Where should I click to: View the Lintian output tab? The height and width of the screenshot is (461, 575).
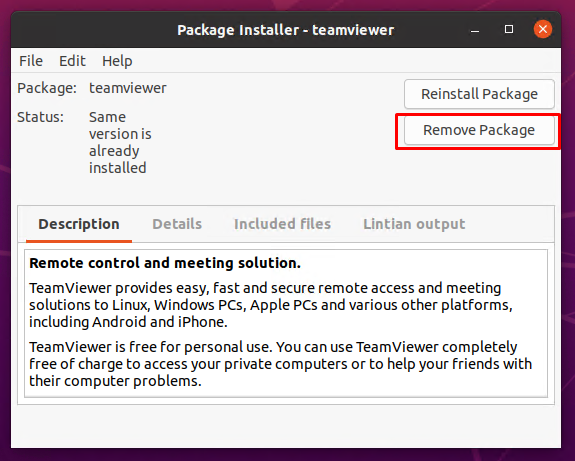coord(414,224)
